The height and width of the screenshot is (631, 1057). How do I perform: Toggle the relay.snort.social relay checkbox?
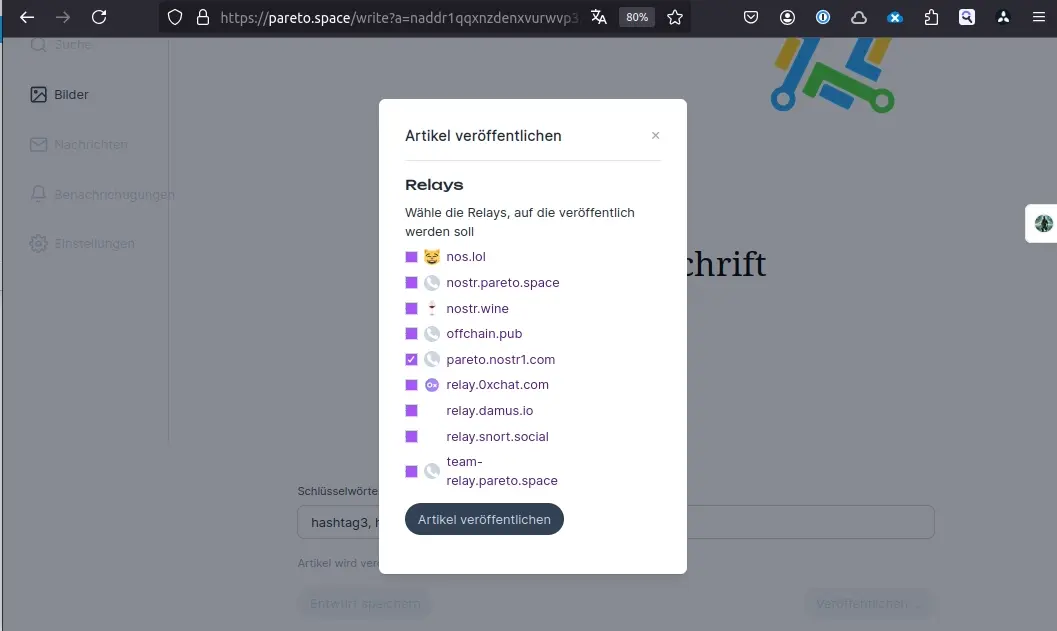[x=411, y=436]
